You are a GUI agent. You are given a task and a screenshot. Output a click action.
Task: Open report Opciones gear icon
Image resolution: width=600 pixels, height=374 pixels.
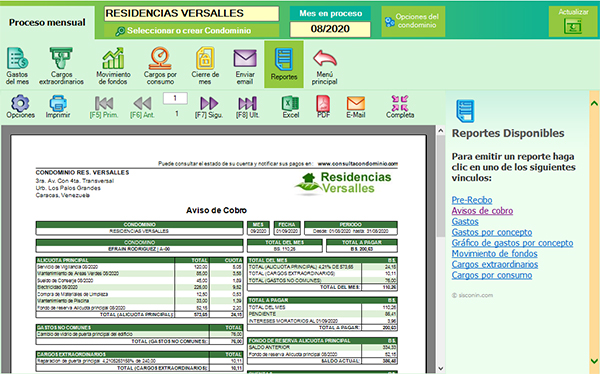(x=20, y=106)
